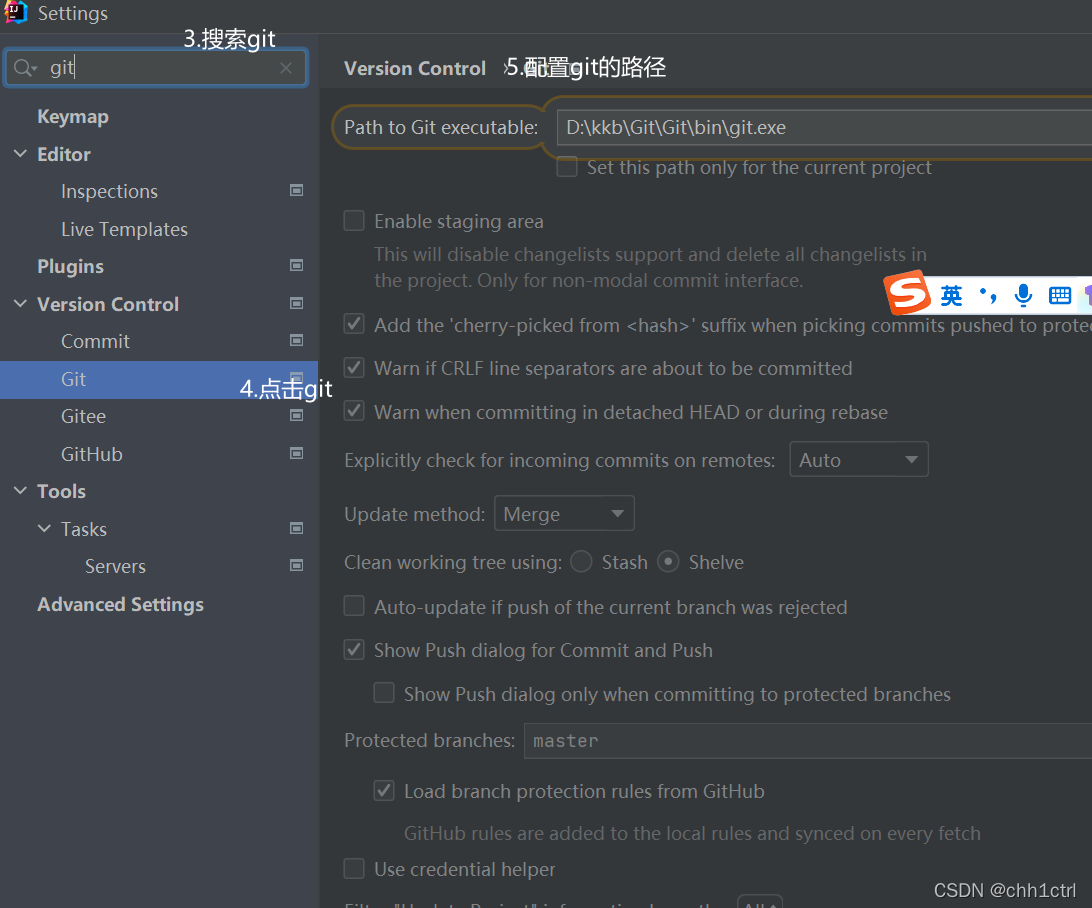
Task: Toggle Show Push dialog for Commit and Push
Action: (354, 650)
